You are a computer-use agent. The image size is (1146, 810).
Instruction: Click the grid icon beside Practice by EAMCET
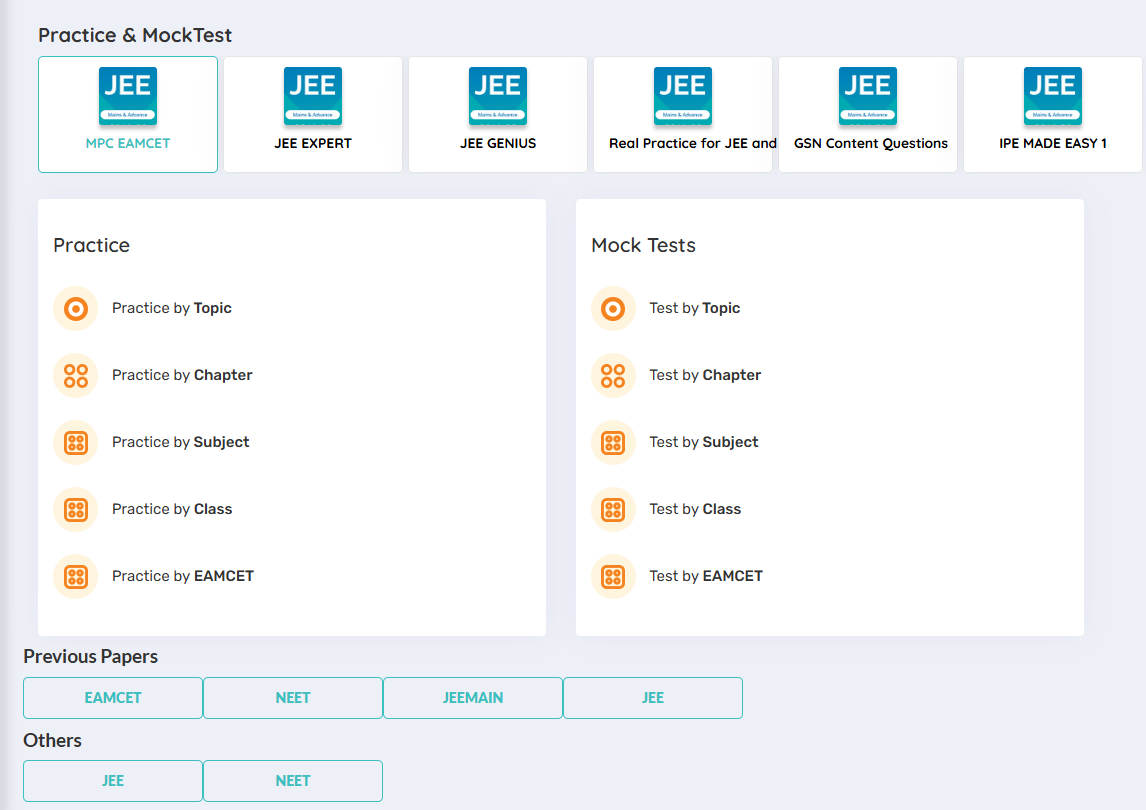tap(75, 577)
